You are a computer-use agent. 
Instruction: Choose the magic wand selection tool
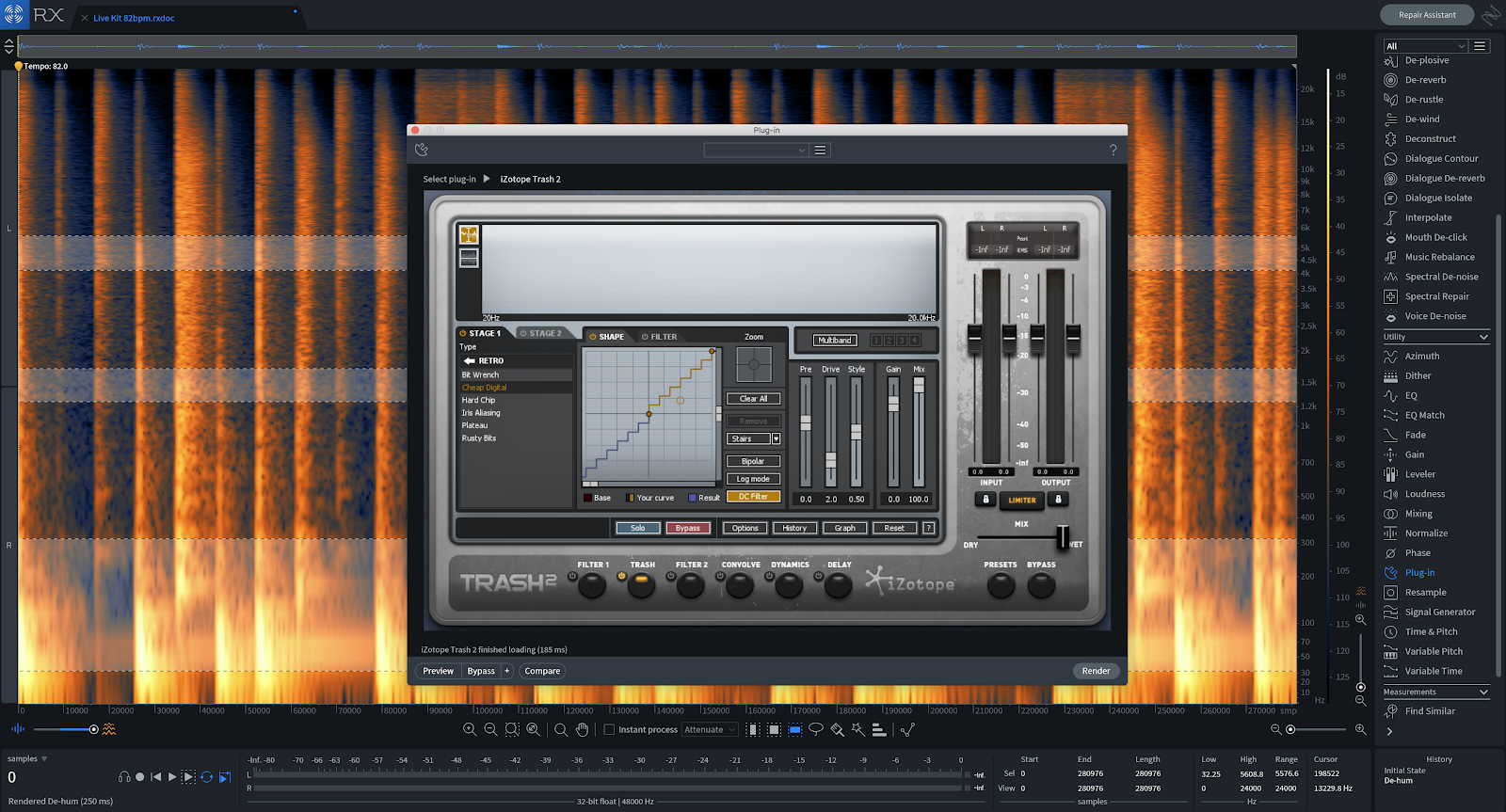tap(857, 729)
